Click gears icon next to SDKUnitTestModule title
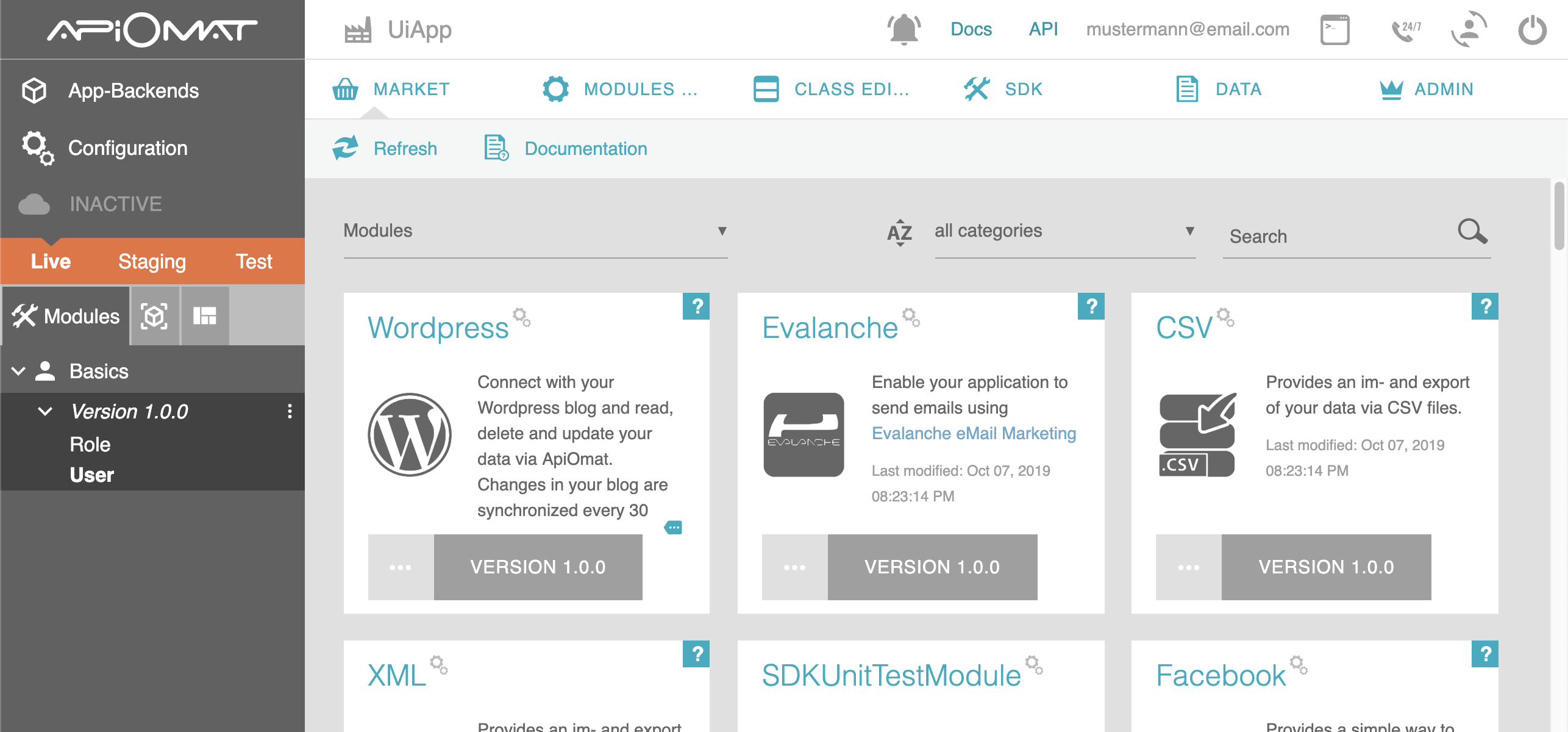Image resolution: width=1568 pixels, height=732 pixels. pos(1034,665)
